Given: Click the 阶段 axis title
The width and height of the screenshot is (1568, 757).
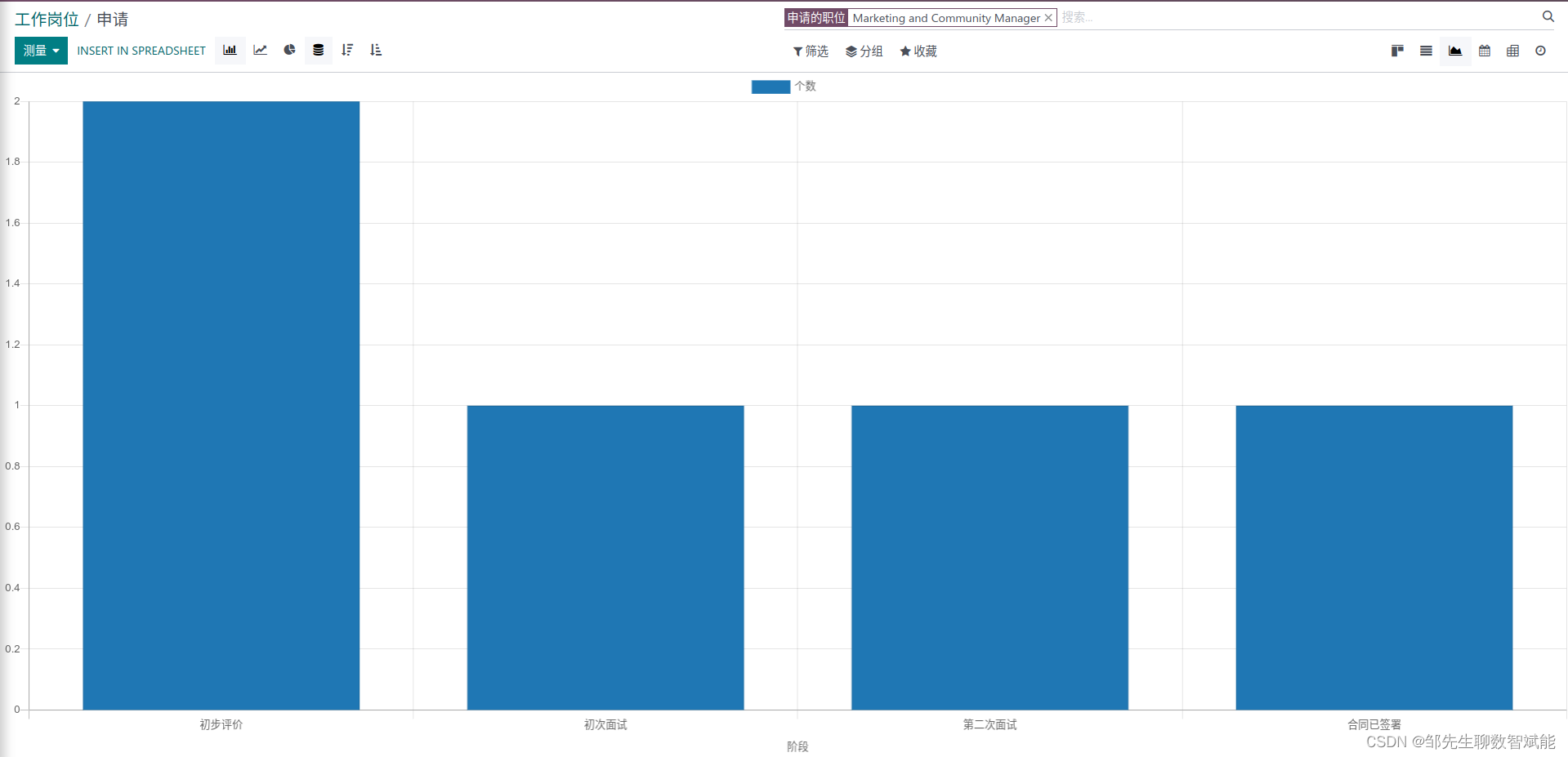Looking at the screenshot, I should click(797, 746).
